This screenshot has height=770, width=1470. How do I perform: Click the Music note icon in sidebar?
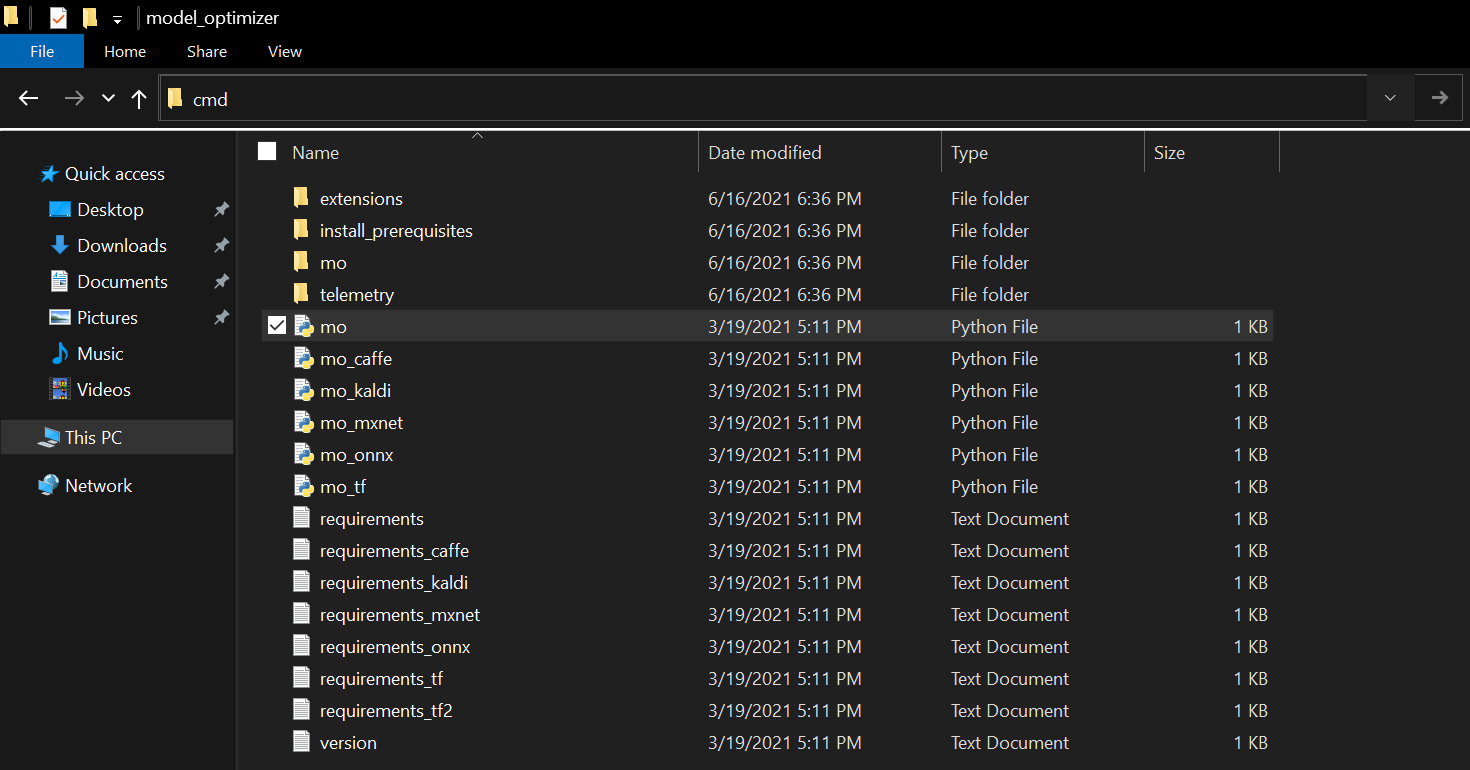60,353
